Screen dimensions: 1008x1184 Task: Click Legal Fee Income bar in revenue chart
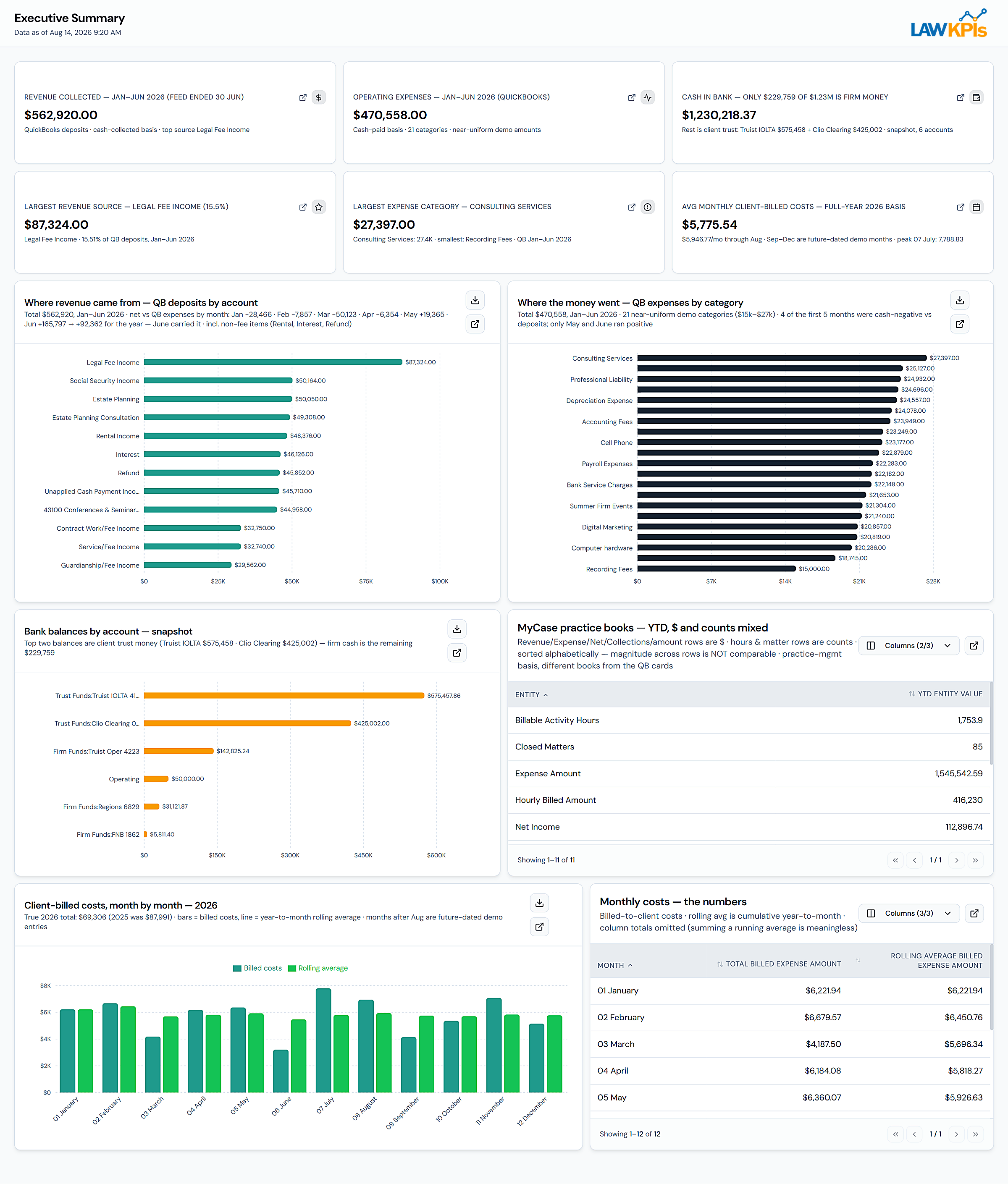click(273, 362)
